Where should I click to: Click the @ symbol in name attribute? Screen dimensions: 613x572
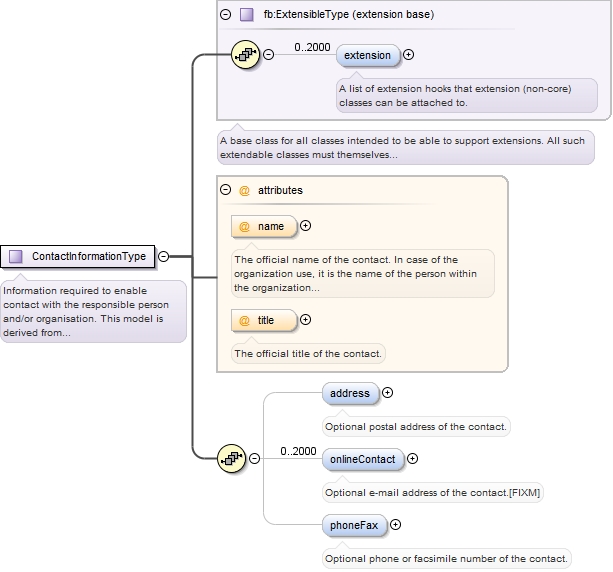pyautogui.click(x=244, y=227)
